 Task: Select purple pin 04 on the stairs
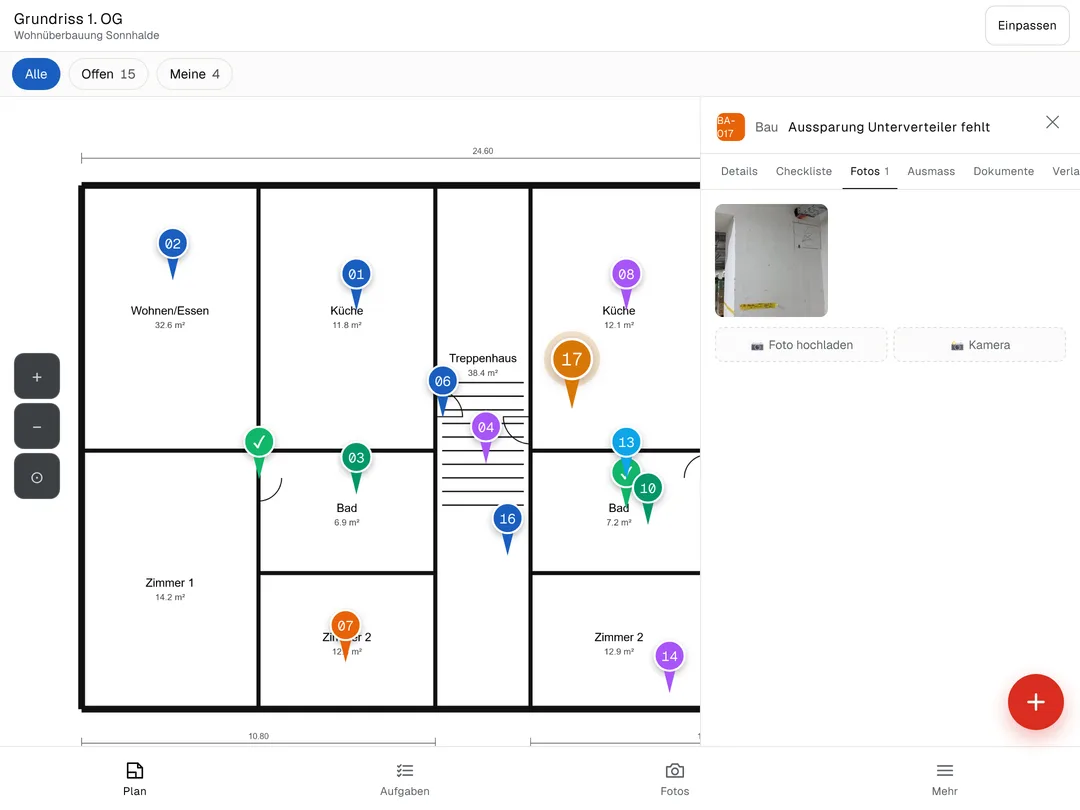pyautogui.click(x=486, y=427)
